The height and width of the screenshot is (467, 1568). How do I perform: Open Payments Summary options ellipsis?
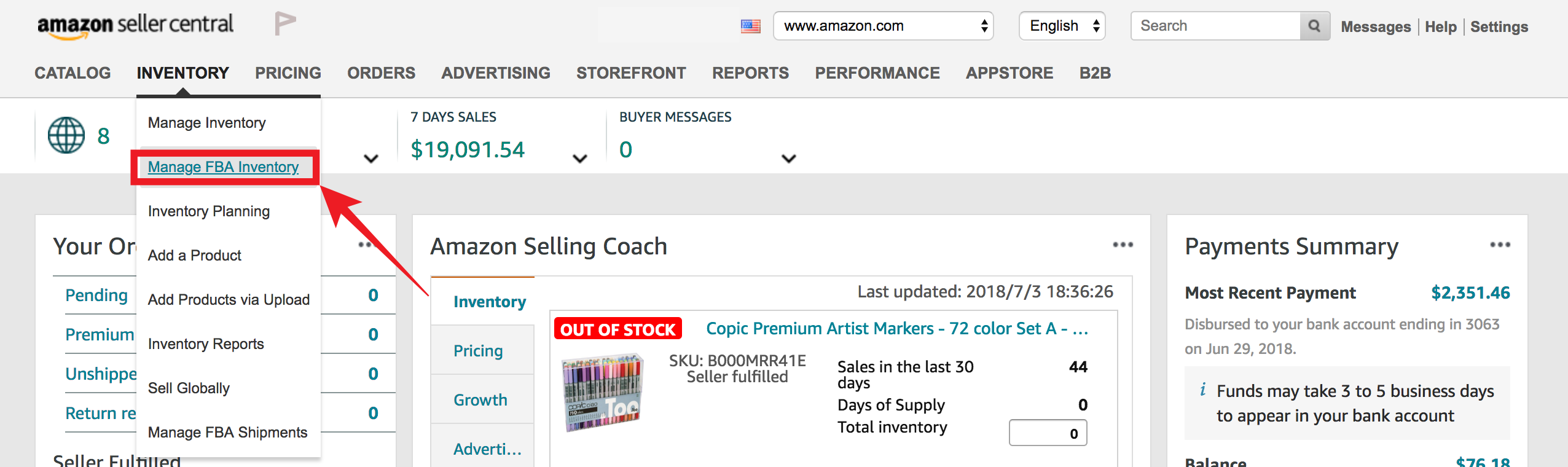(1500, 245)
